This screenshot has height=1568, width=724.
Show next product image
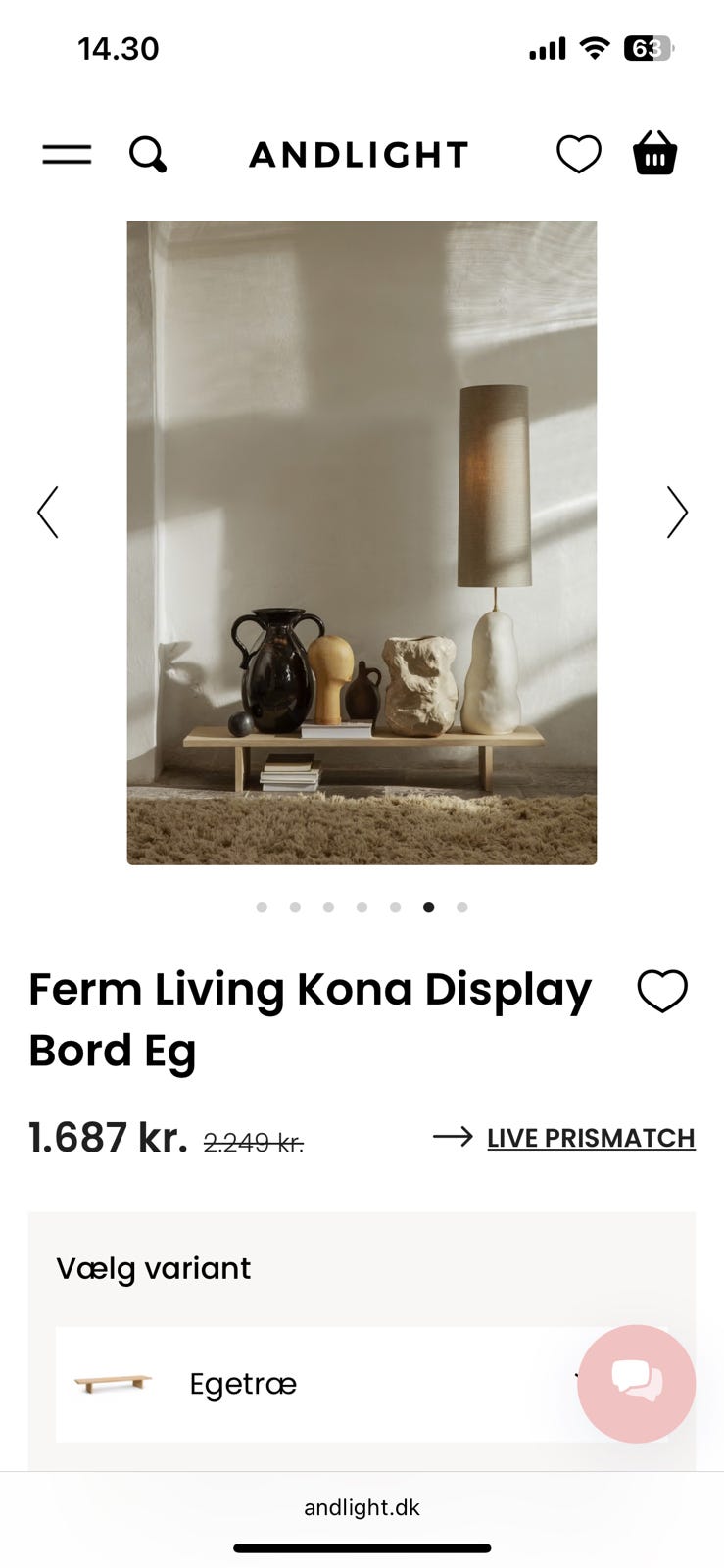click(x=677, y=512)
